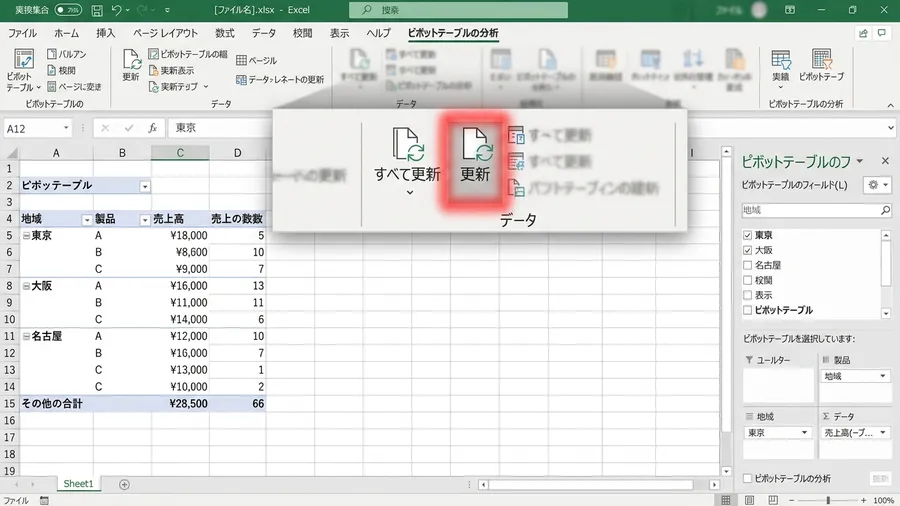Choose ページに変更 in the ribbon

(74, 87)
